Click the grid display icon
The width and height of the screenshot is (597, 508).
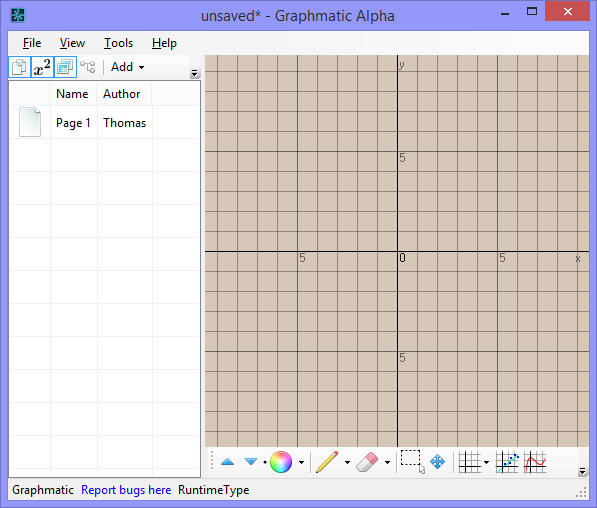(470, 462)
